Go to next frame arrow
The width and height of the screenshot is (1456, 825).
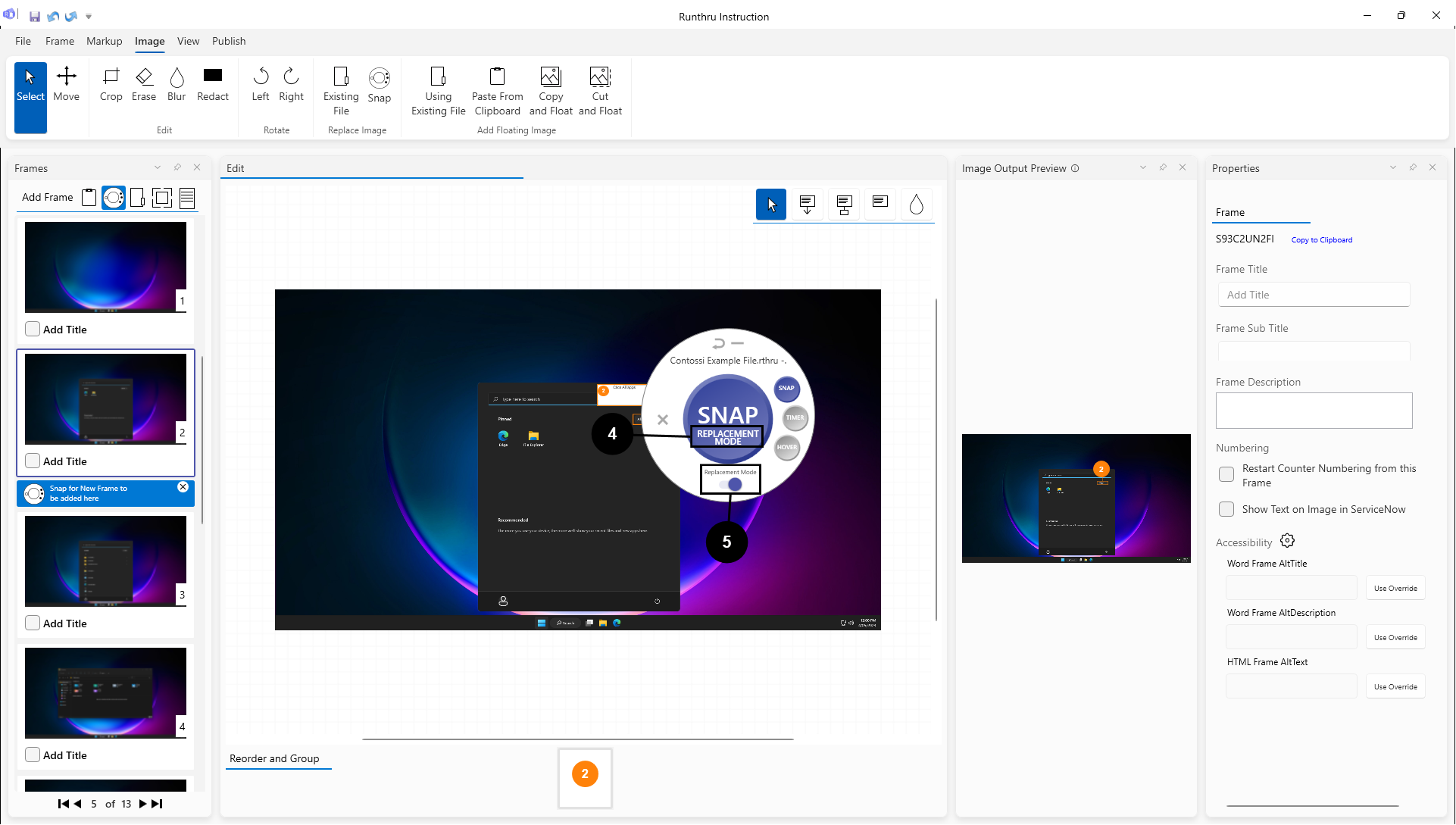(142, 804)
